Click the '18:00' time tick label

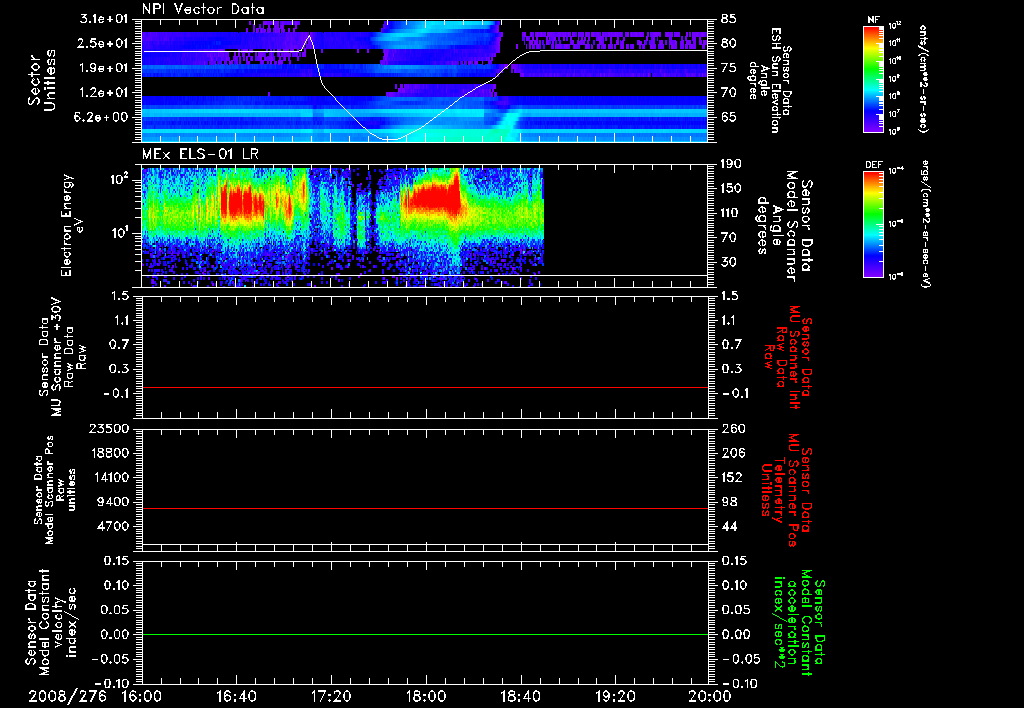click(x=426, y=696)
